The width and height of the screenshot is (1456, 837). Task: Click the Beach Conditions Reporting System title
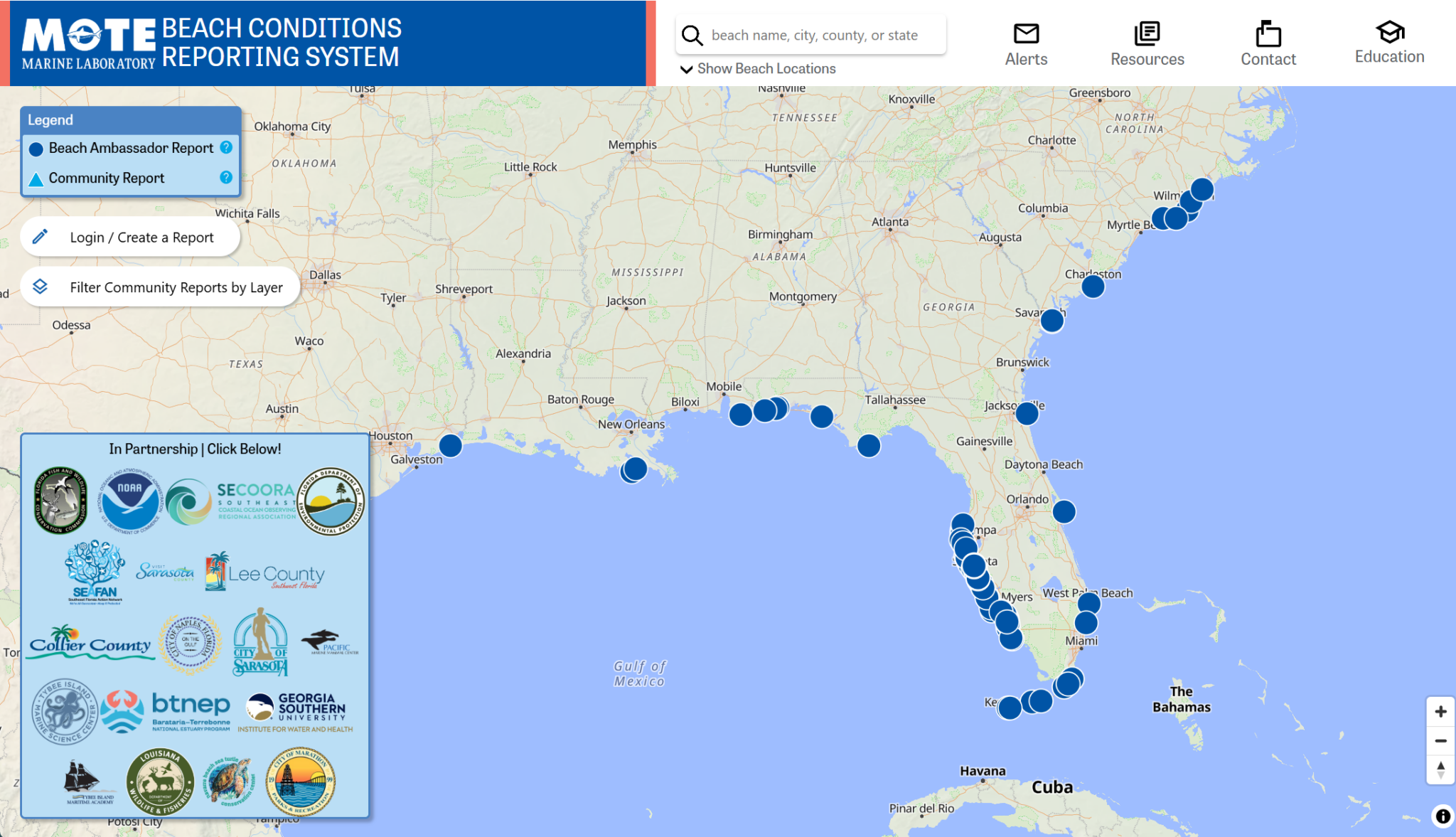click(x=281, y=42)
